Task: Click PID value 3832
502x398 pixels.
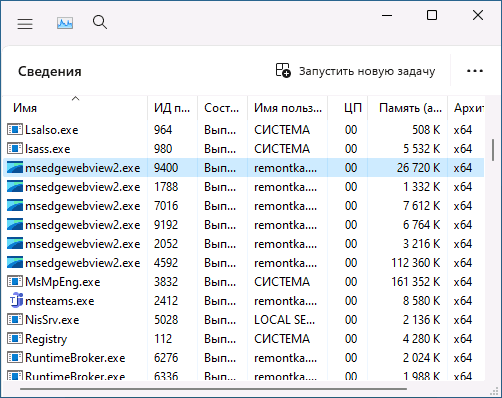Action: click(166, 282)
